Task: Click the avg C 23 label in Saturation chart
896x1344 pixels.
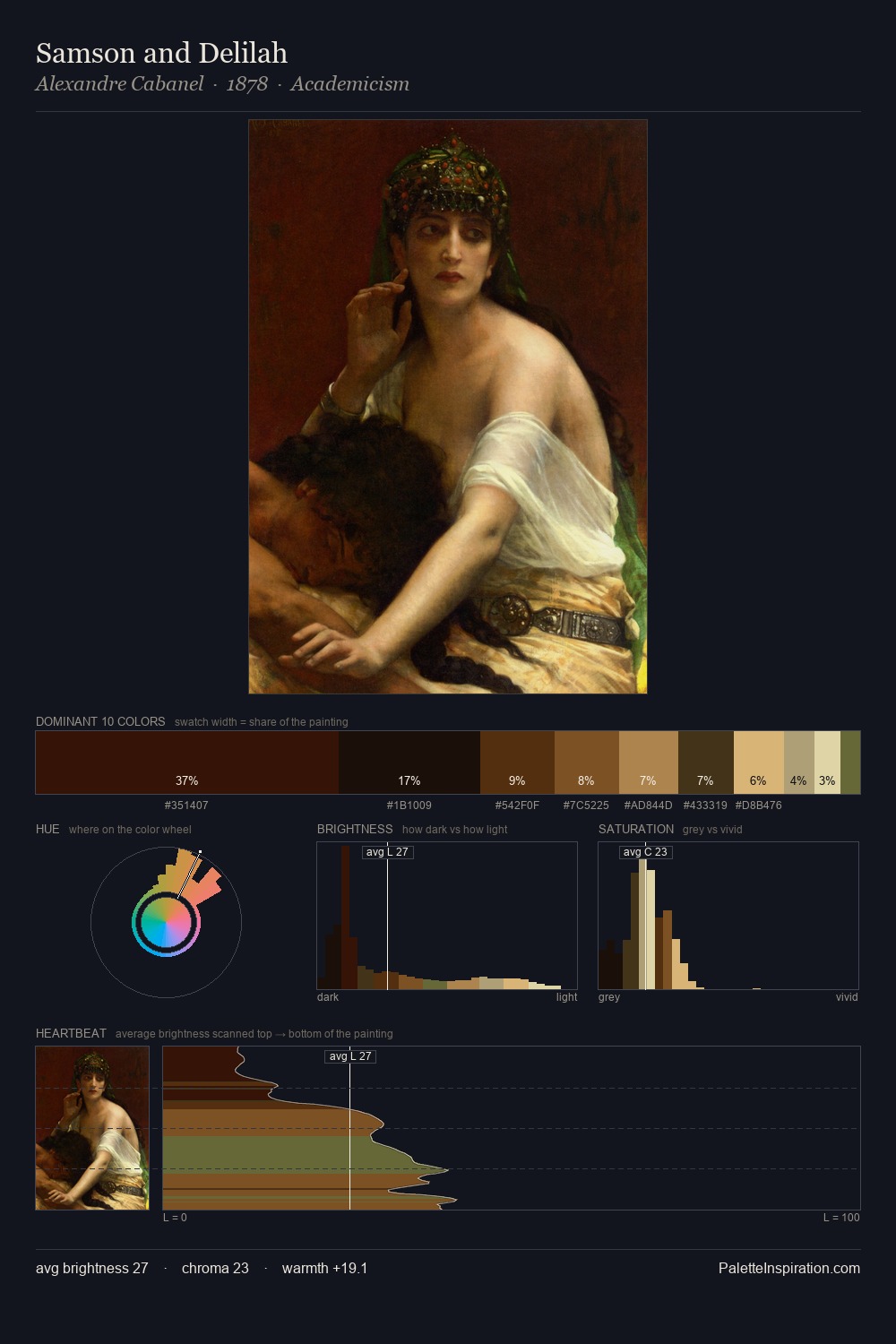Action: (x=645, y=852)
